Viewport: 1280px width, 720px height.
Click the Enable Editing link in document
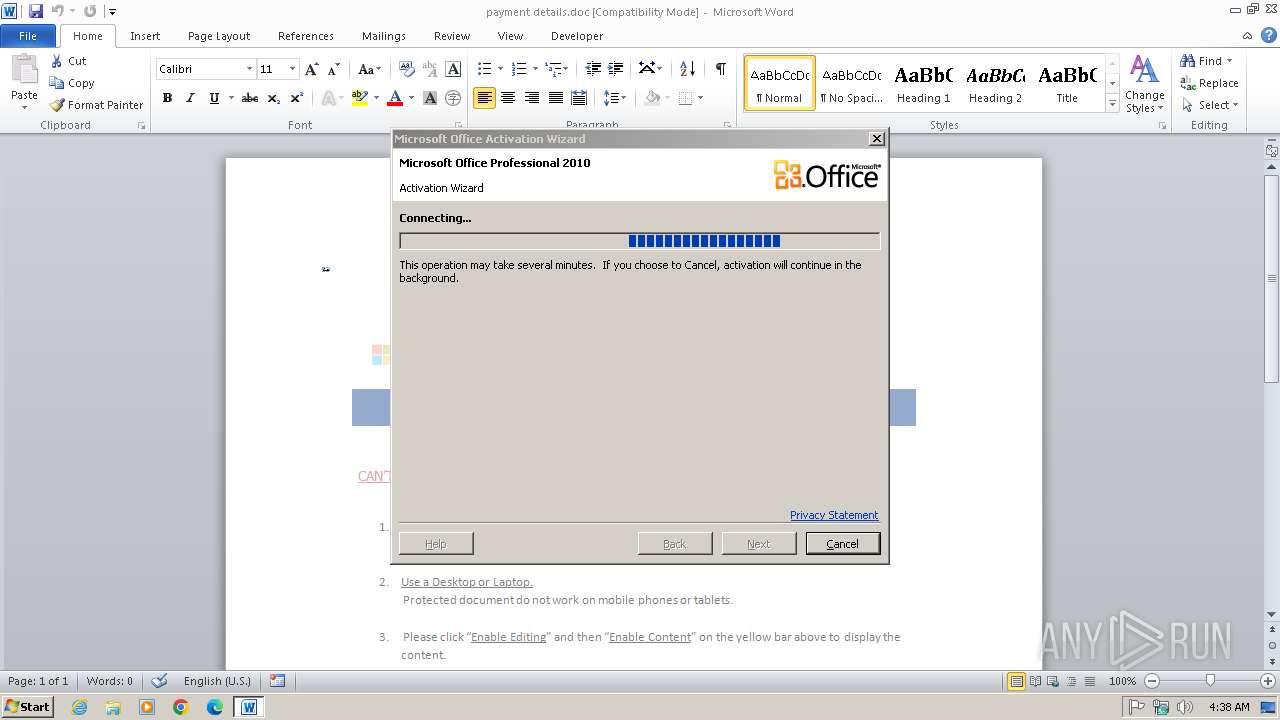coord(508,637)
